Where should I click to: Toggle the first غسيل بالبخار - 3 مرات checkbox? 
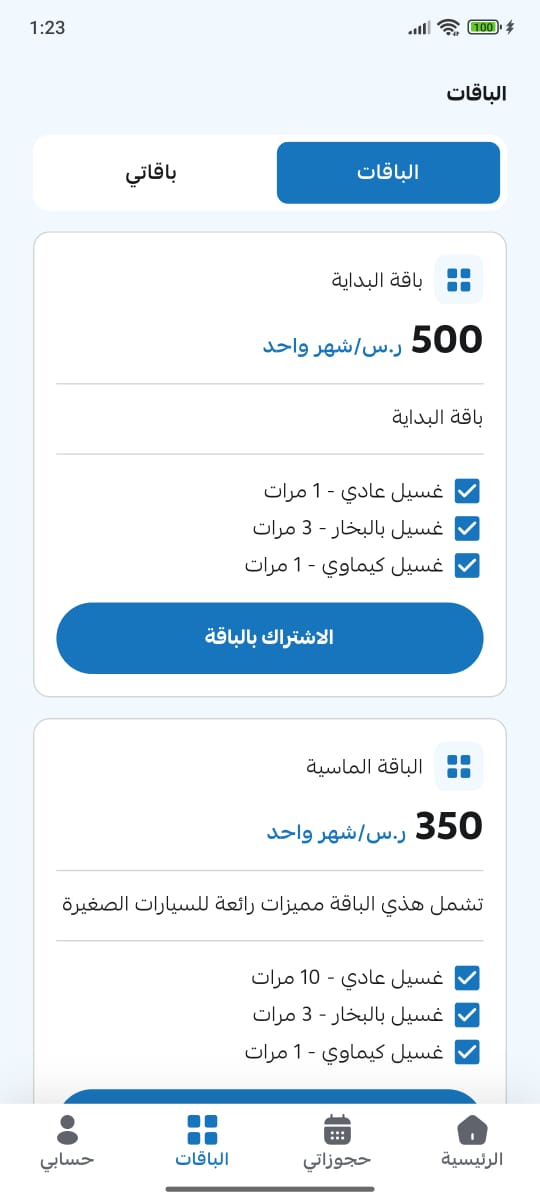coord(467,528)
